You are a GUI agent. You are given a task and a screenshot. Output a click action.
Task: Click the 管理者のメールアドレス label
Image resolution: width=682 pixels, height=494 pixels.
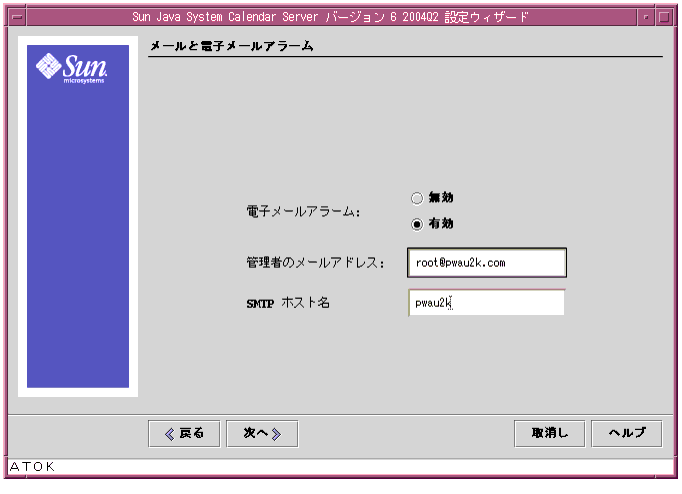pos(315,263)
